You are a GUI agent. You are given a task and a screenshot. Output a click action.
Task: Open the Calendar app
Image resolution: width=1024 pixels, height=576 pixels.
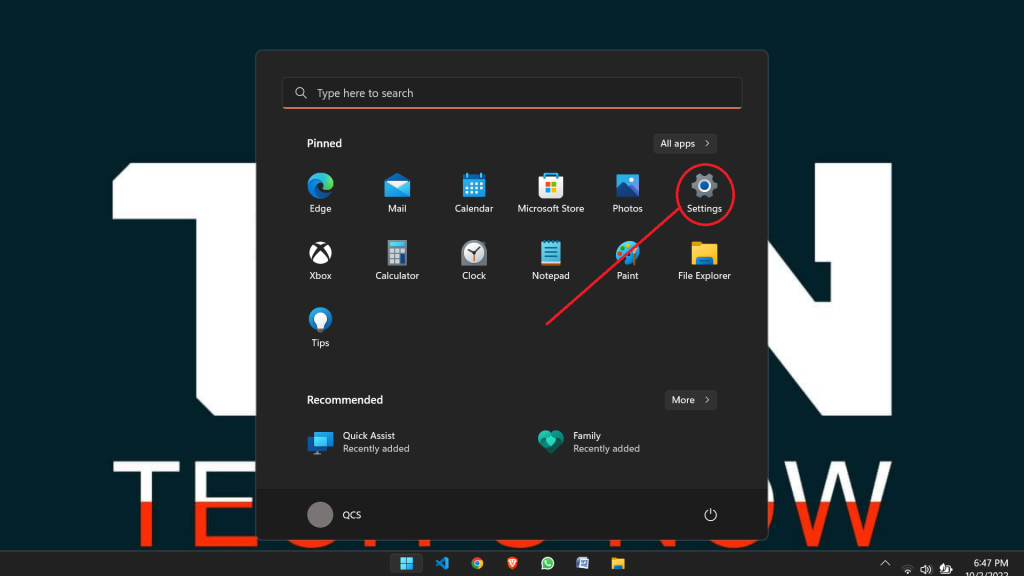point(473,193)
